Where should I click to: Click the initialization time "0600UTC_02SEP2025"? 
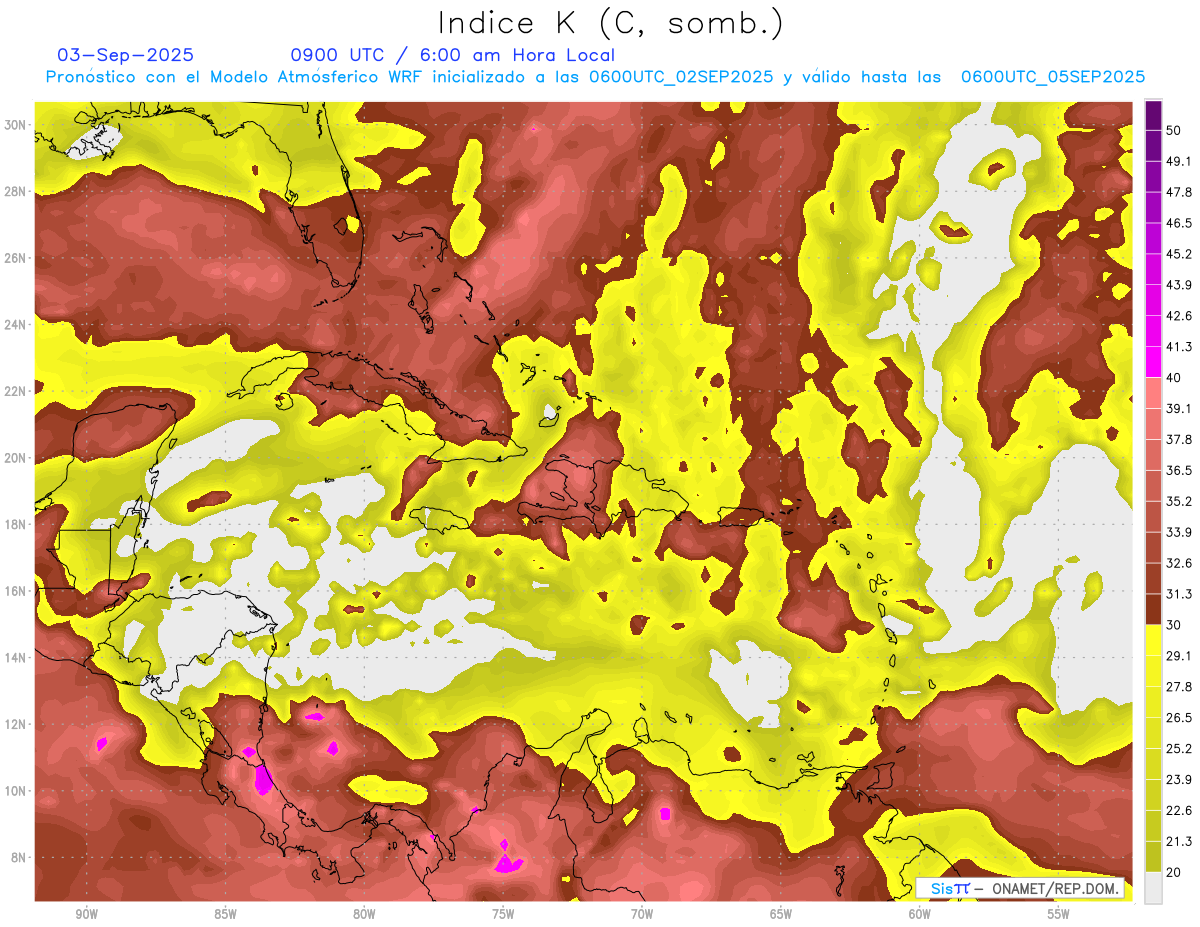681,77
